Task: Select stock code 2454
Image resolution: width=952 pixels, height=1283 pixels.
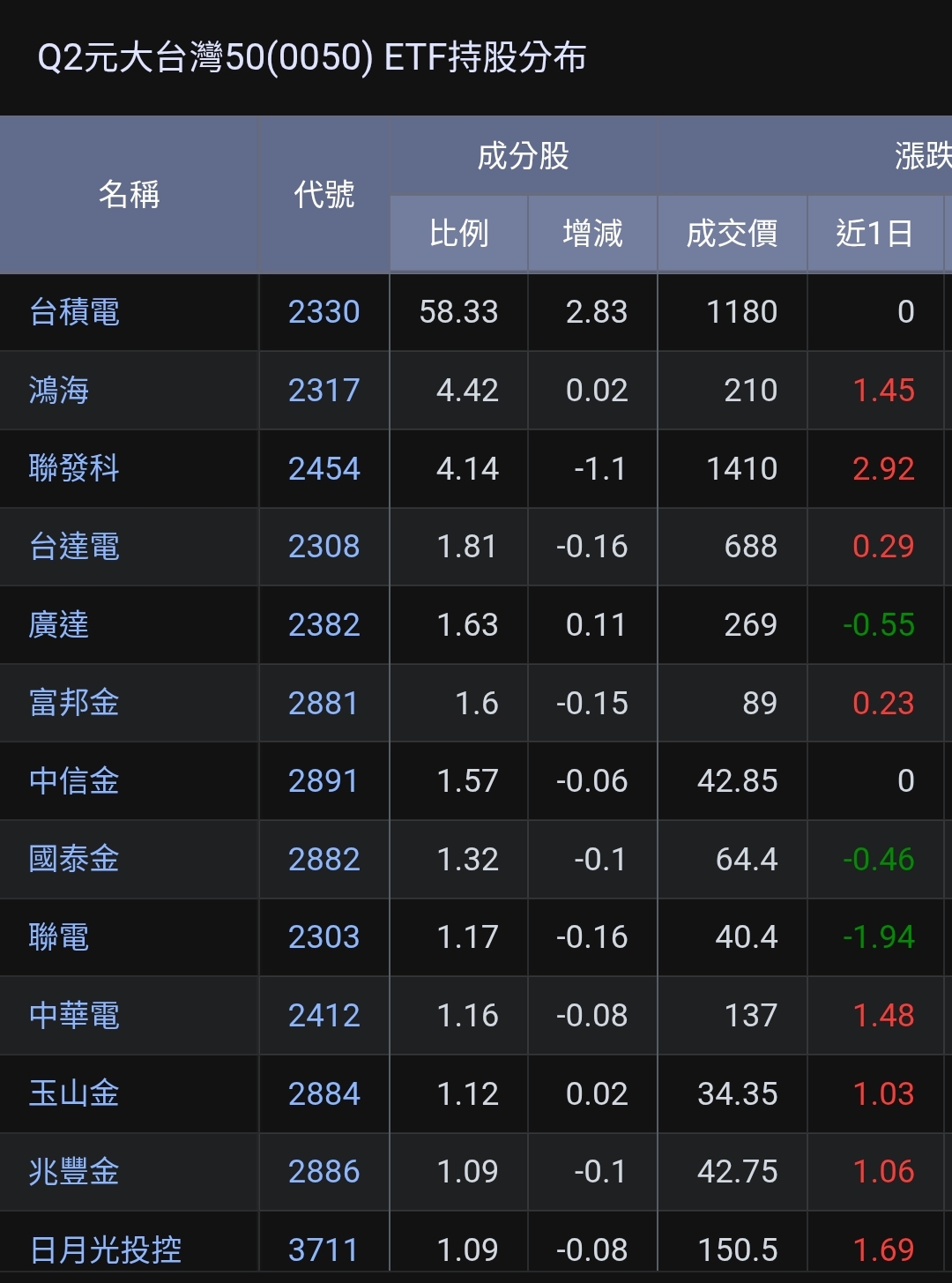Action: click(324, 468)
